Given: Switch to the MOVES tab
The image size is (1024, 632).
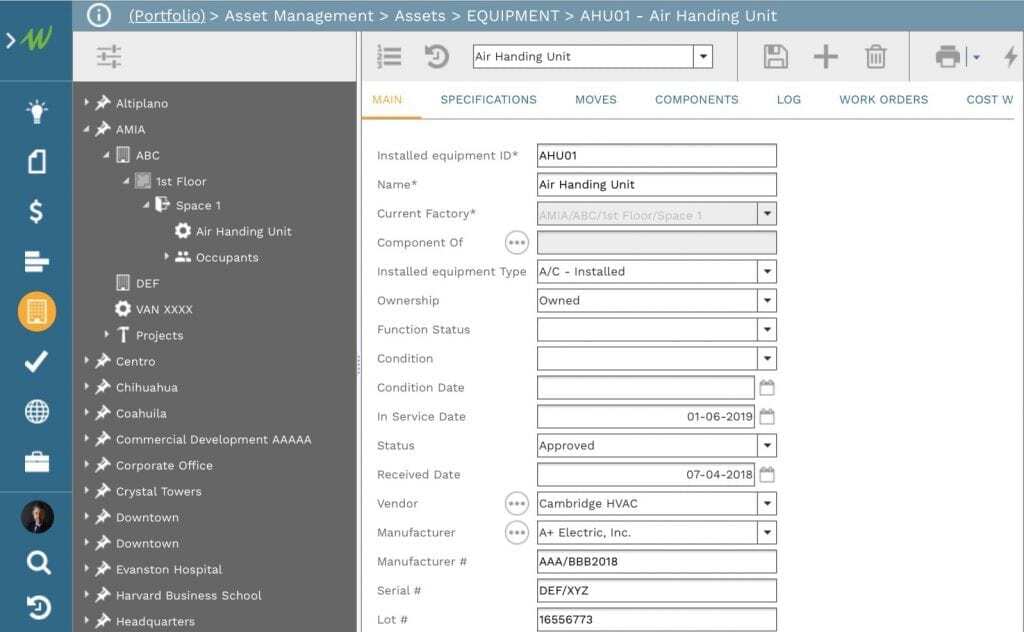Looking at the screenshot, I should point(596,99).
